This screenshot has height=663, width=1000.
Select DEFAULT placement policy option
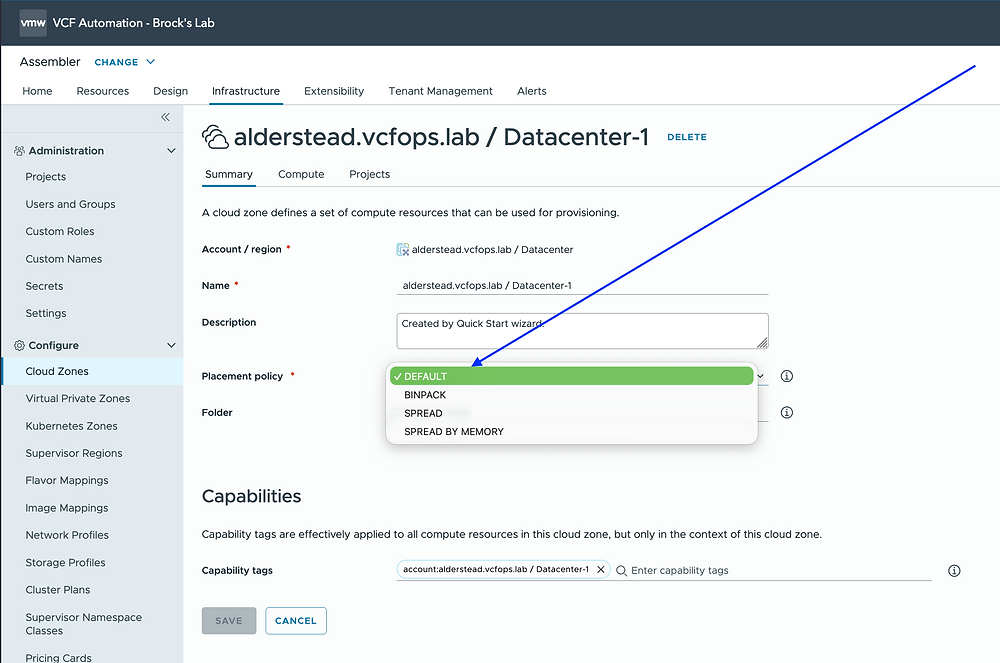point(571,376)
